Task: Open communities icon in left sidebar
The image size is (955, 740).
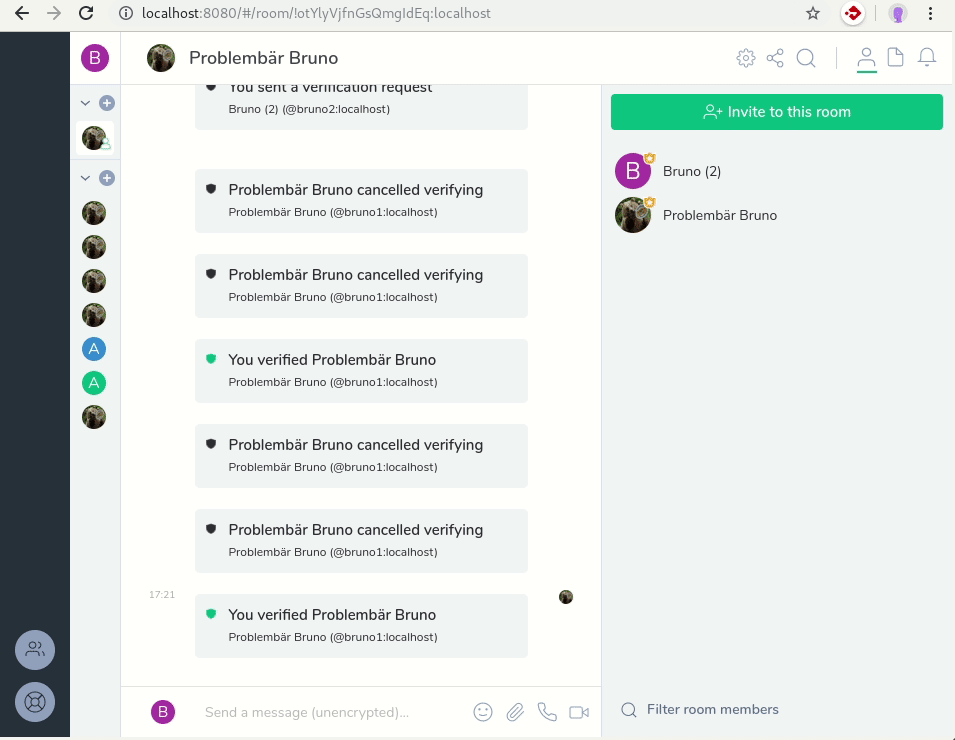Action: coord(35,650)
